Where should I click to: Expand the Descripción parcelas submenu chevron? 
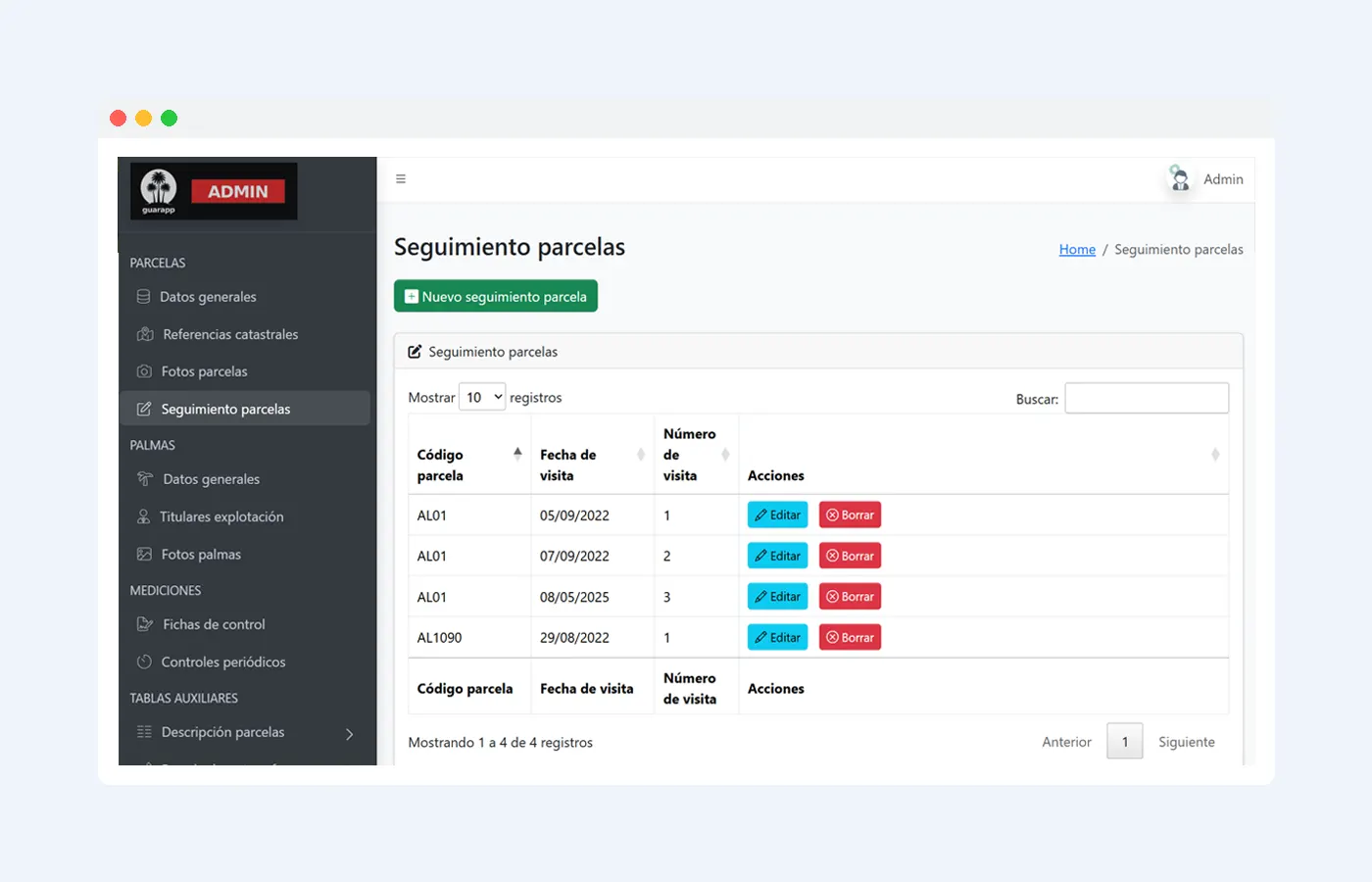coord(350,734)
